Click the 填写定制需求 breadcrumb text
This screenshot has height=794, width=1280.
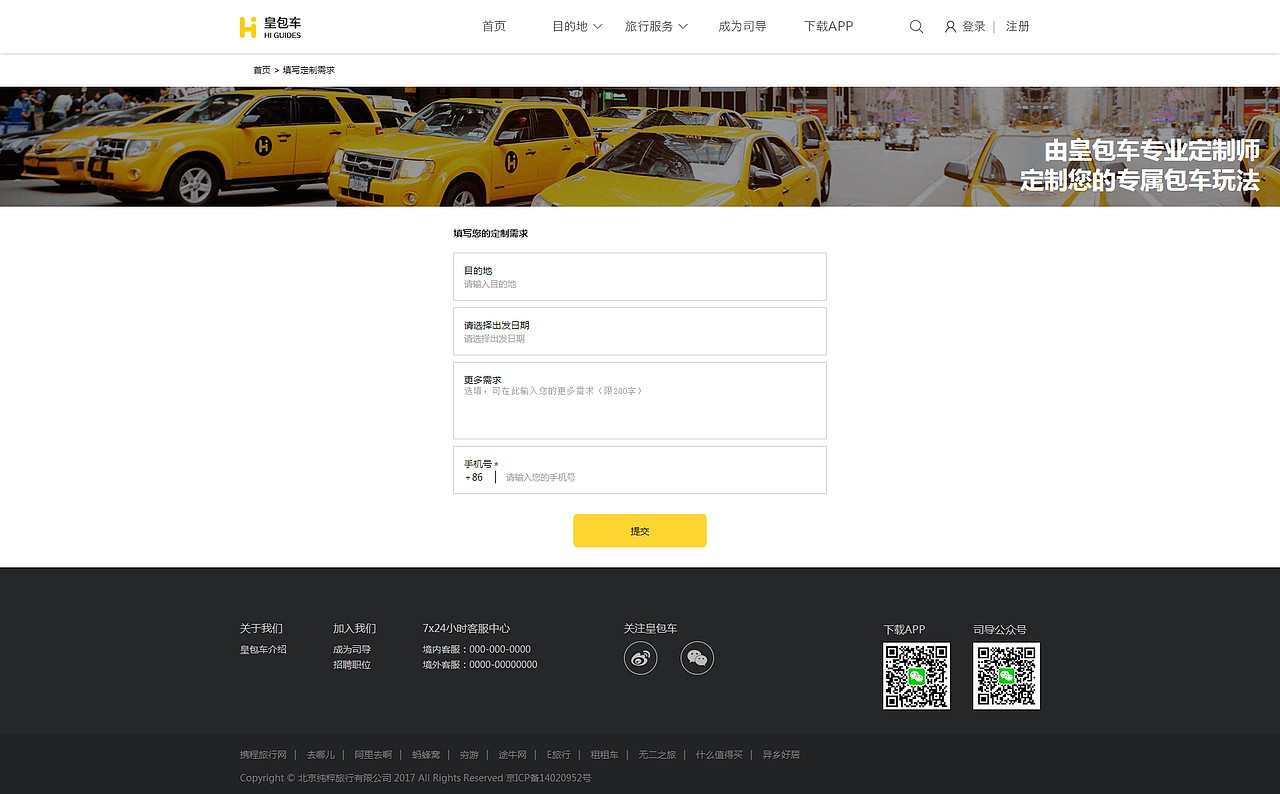tap(309, 70)
